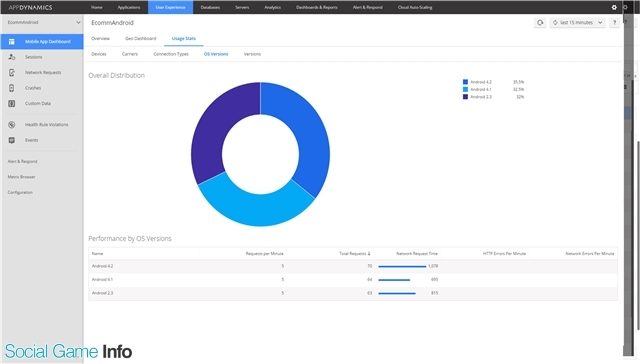The image size is (640, 364).
Task: Open the Databases top menu
Action: tap(210, 7)
